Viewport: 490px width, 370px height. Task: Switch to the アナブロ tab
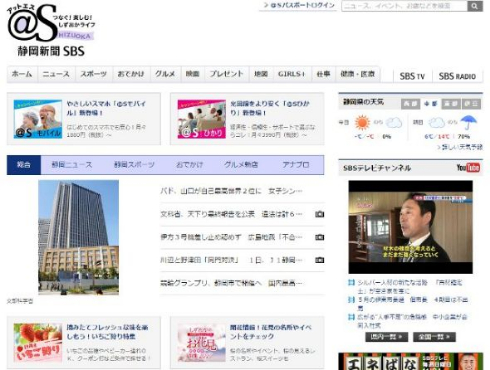[296, 165]
